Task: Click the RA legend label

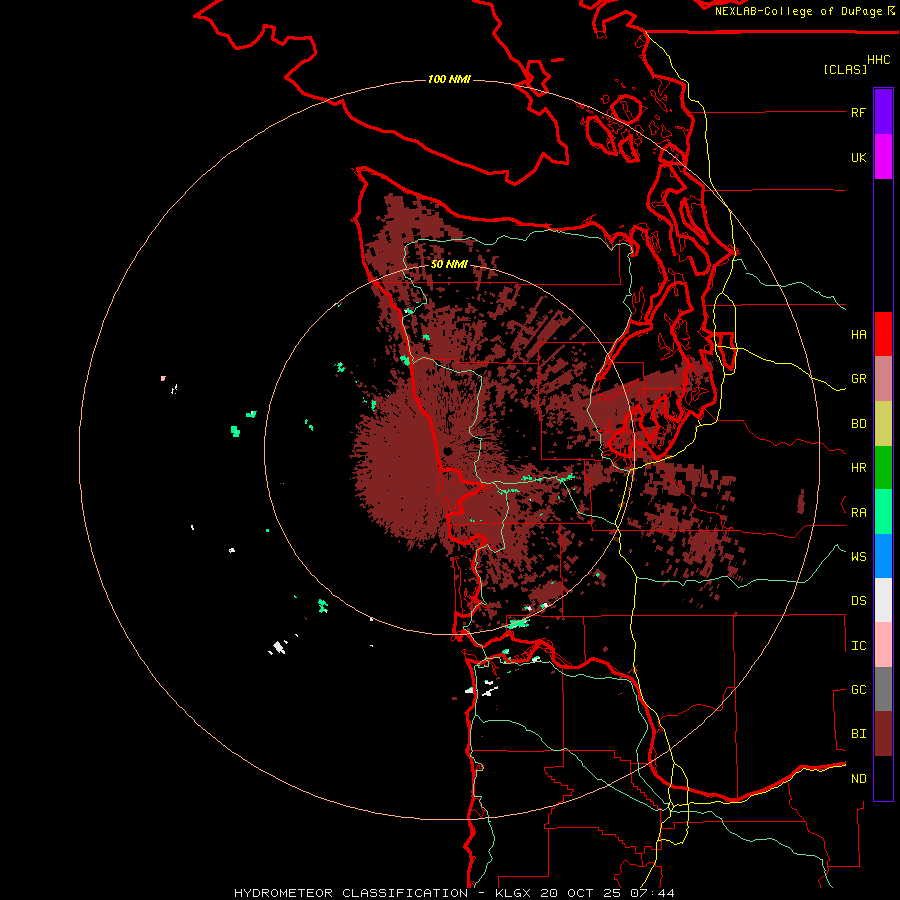Action: click(858, 512)
